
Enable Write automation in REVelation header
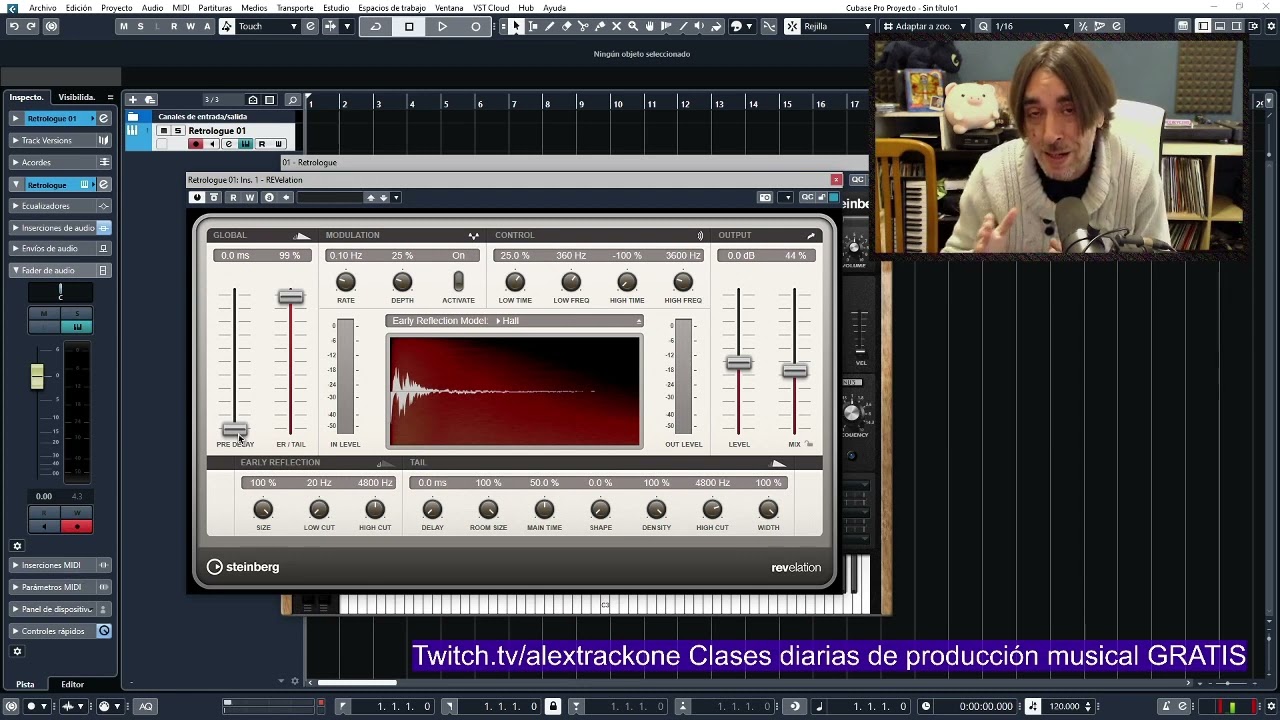coord(250,197)
